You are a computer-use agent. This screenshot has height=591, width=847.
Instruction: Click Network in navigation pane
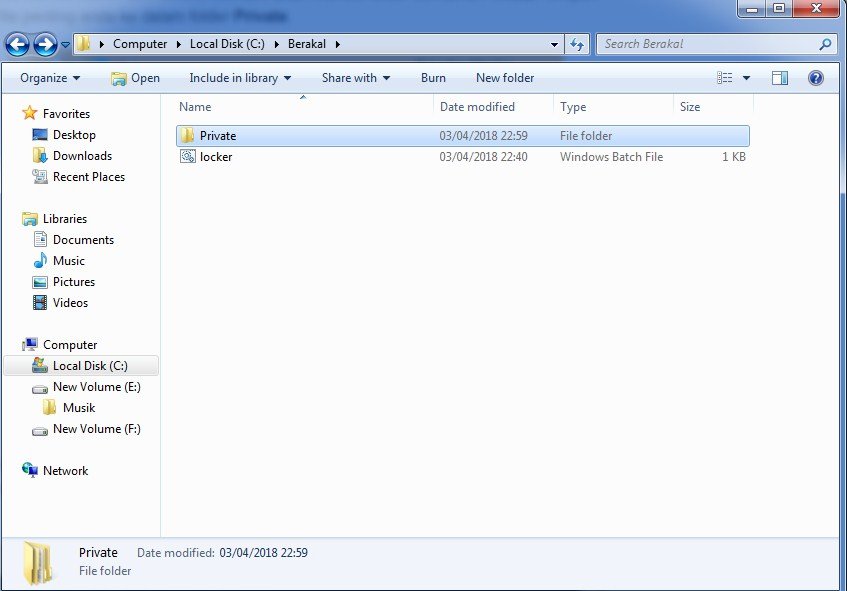click(x=65, y=471)
